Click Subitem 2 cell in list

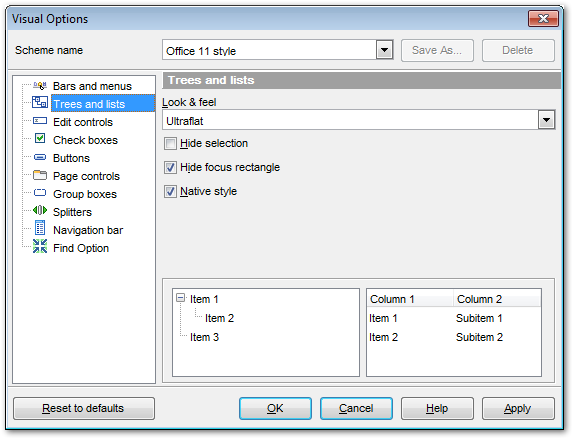pos(479,337)
